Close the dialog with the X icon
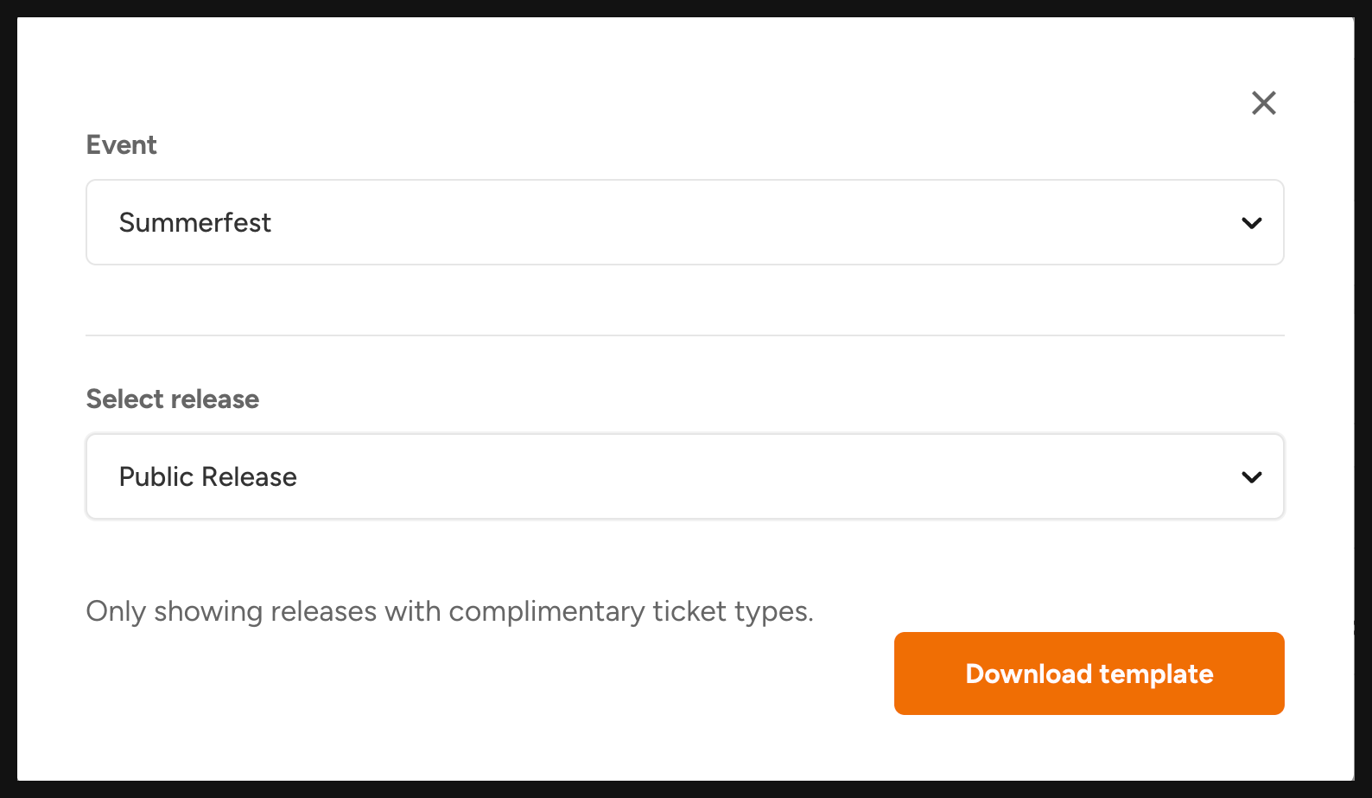Viewport: 1372px width, 798px height. tap(1263, 103)
